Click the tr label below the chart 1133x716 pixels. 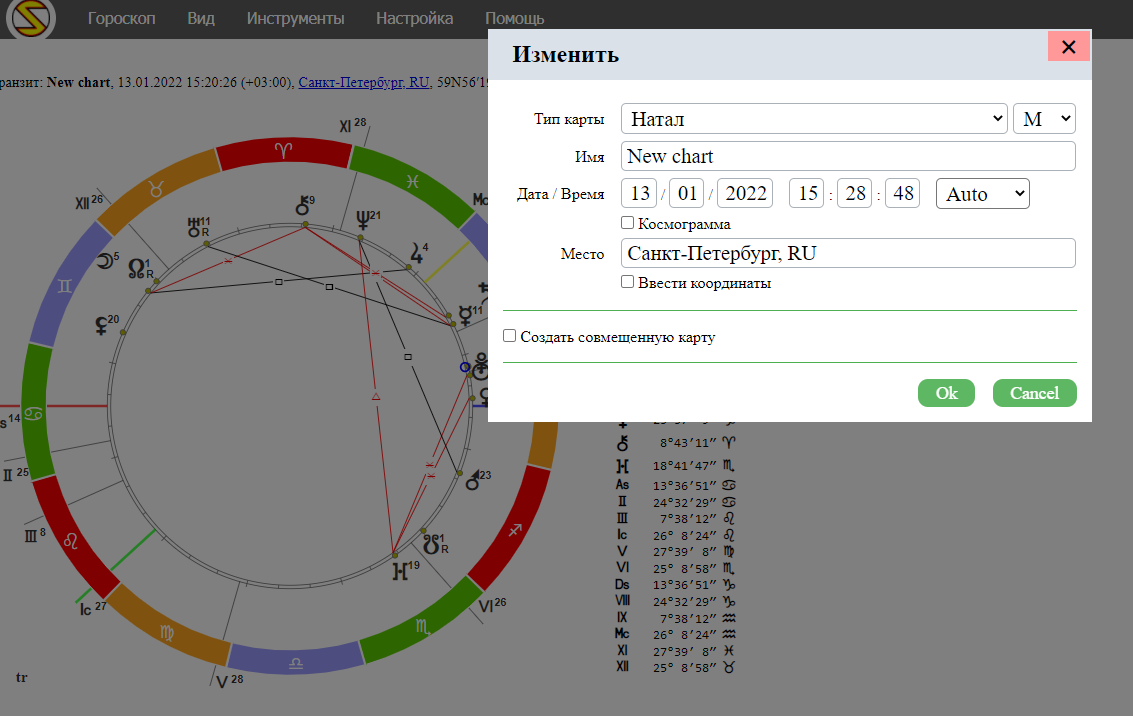click(22, 678)
